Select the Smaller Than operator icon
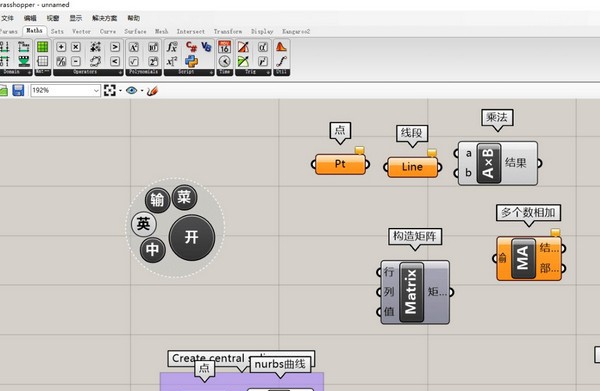This screenshot has height=391, width=600. coord(115,61)
